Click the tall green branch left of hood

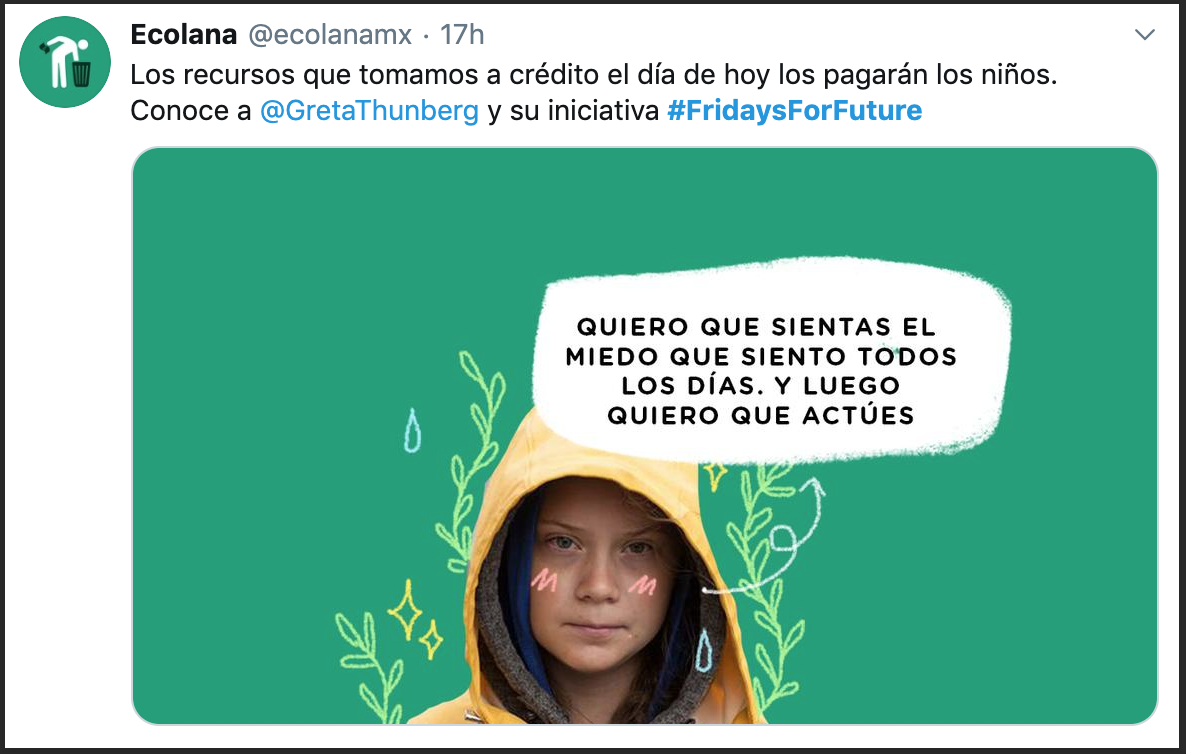click(470, 461)
